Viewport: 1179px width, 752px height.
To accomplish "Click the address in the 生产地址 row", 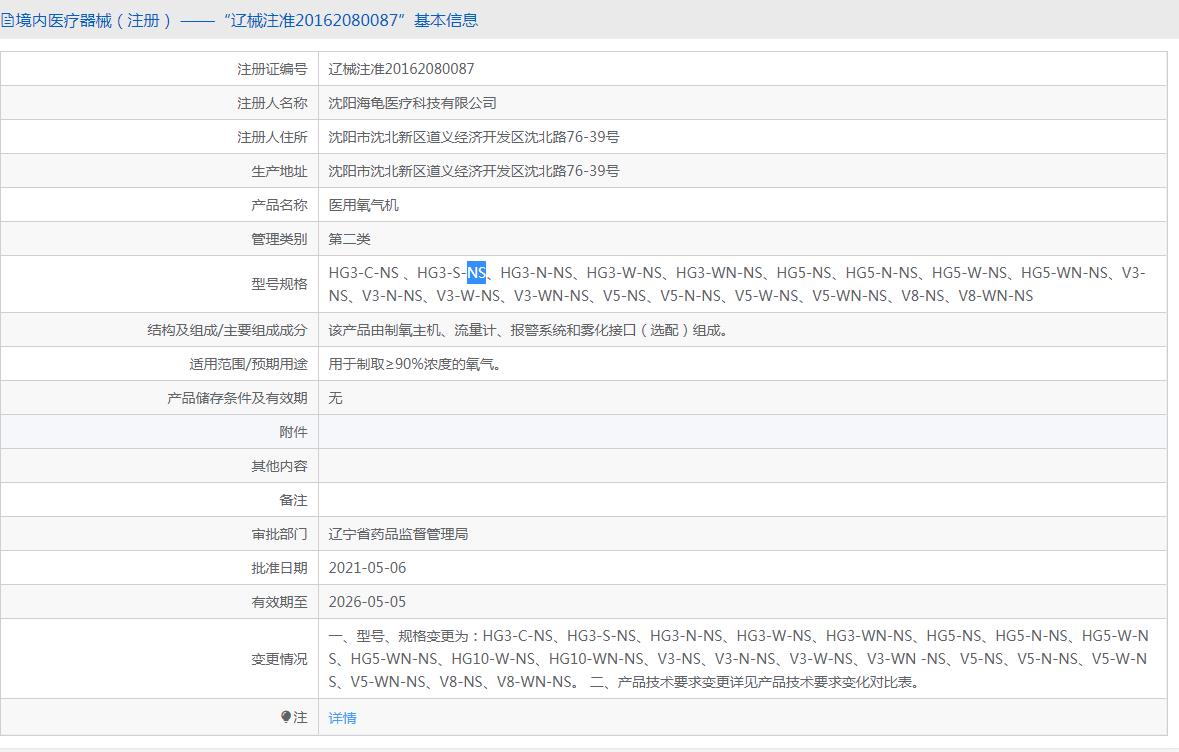I will (x=473, y=171).
